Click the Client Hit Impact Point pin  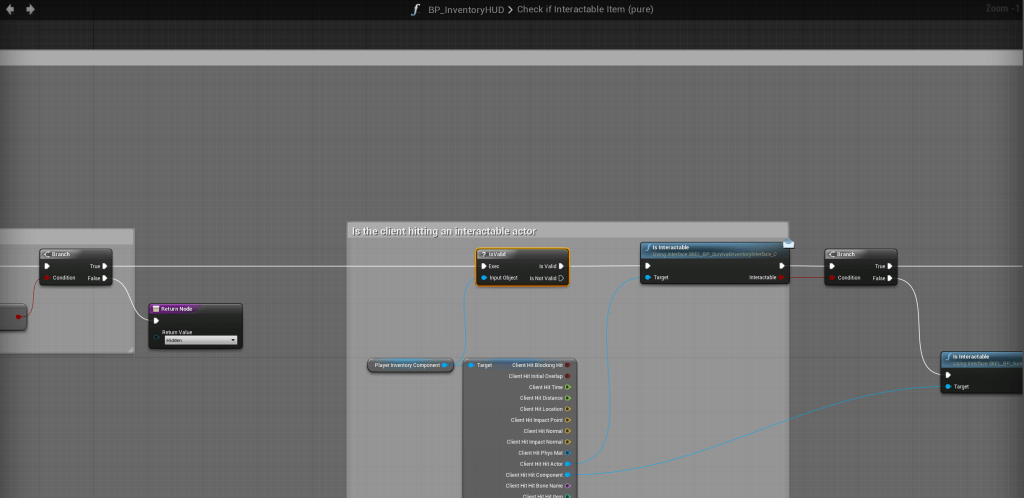568,420
